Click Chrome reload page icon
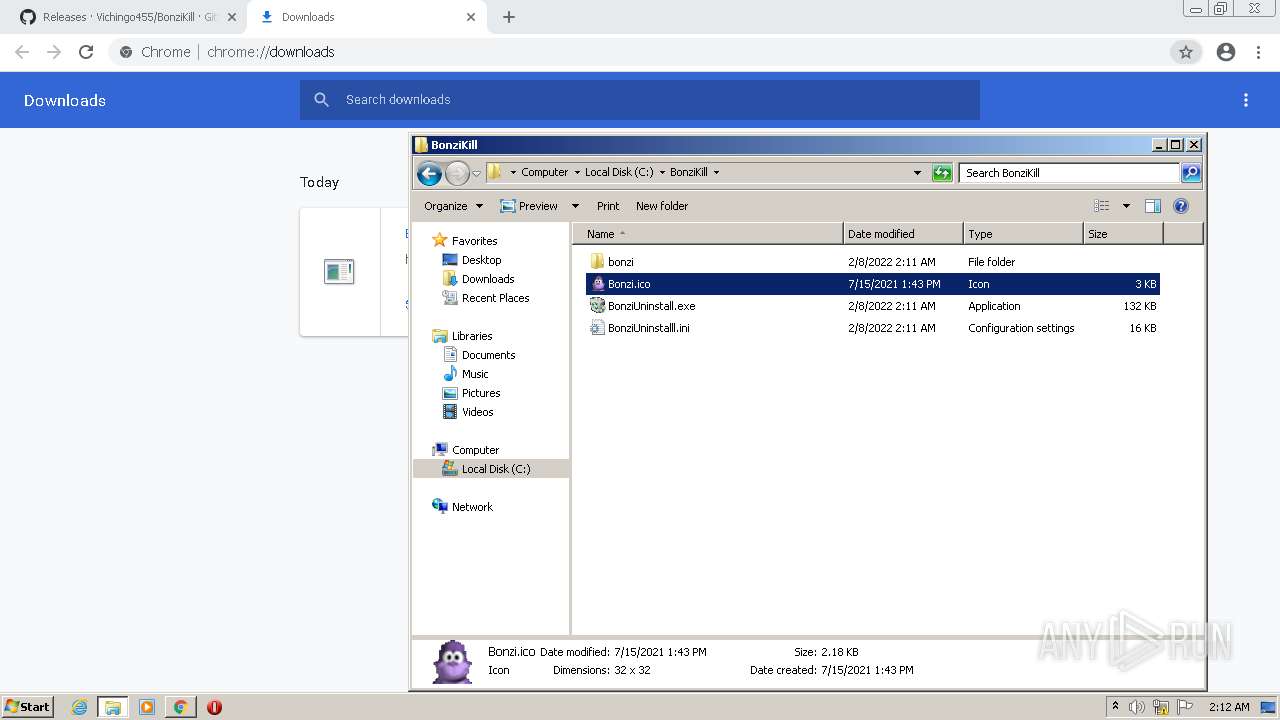The image size is (1280, 720). (86, 52)
